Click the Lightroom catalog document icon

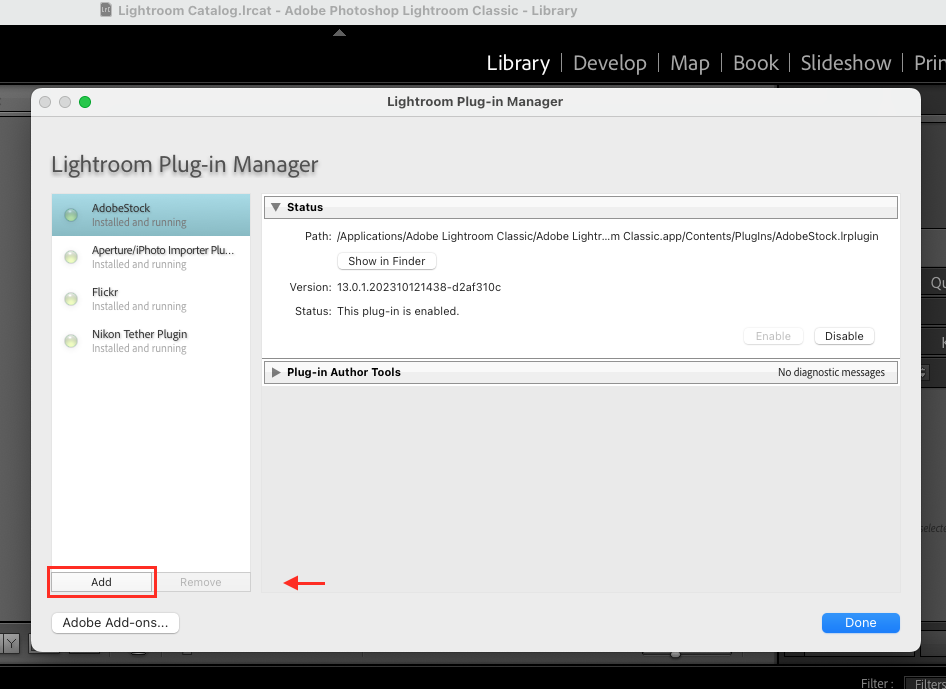coord(106,10)
